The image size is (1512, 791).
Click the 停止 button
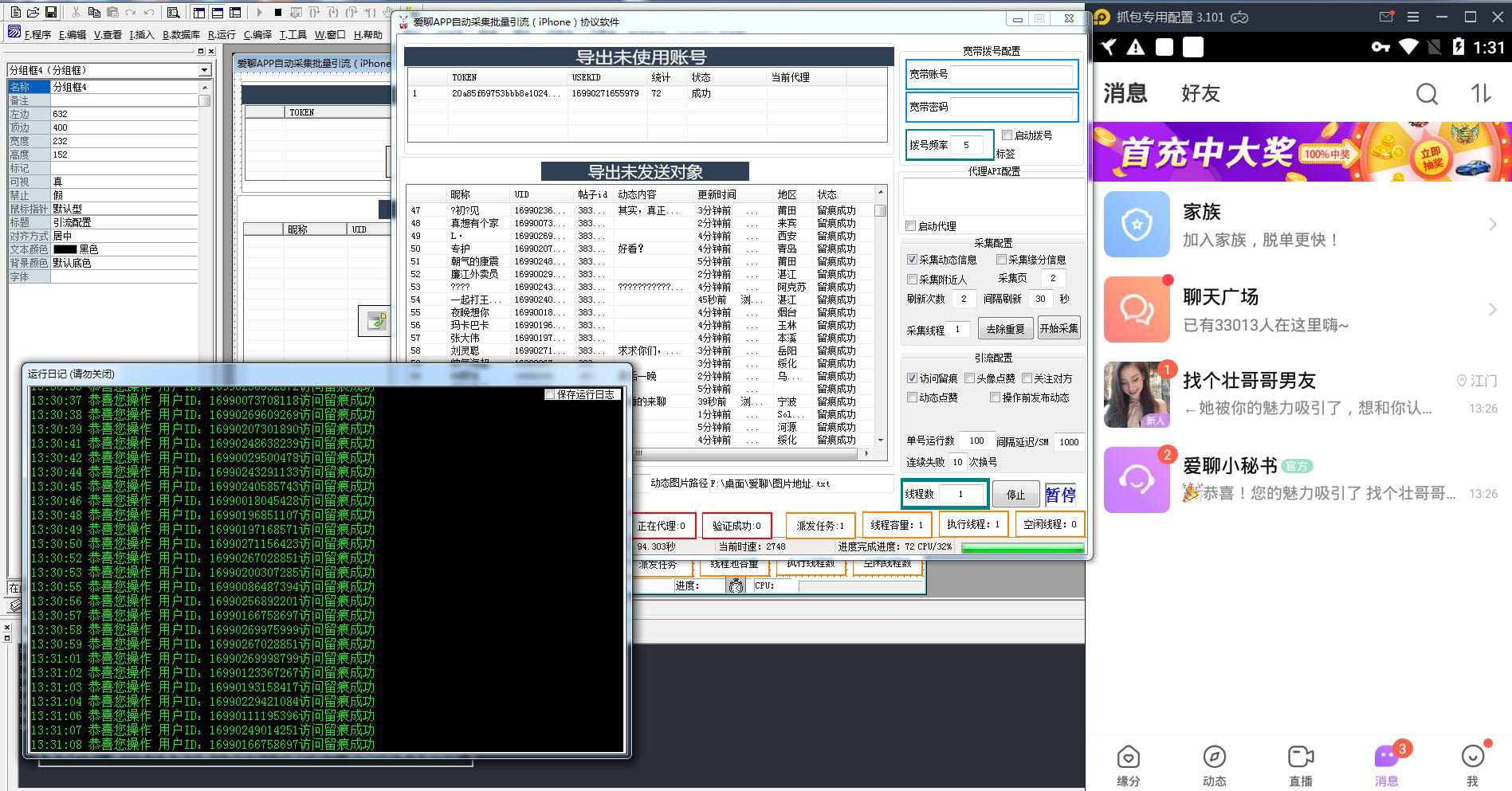click(x=1015, y=495)
